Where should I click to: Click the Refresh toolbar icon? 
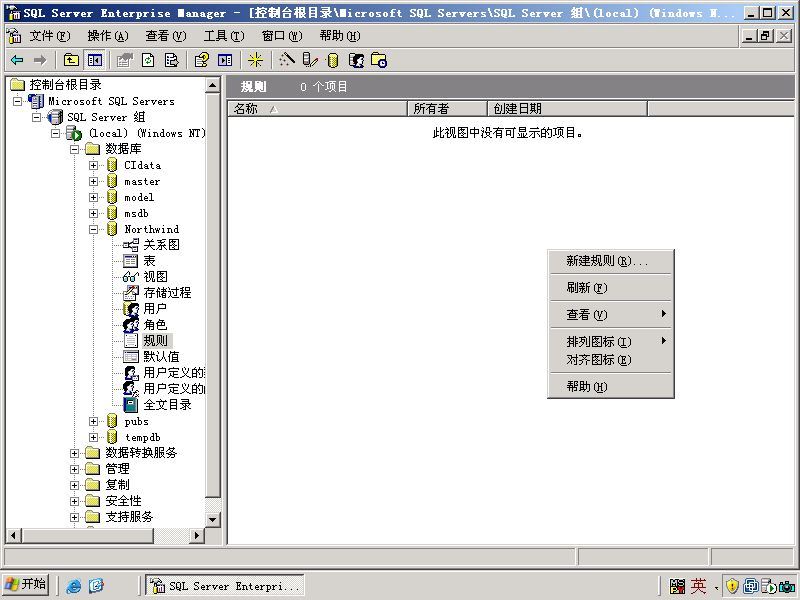click(148, 60)
